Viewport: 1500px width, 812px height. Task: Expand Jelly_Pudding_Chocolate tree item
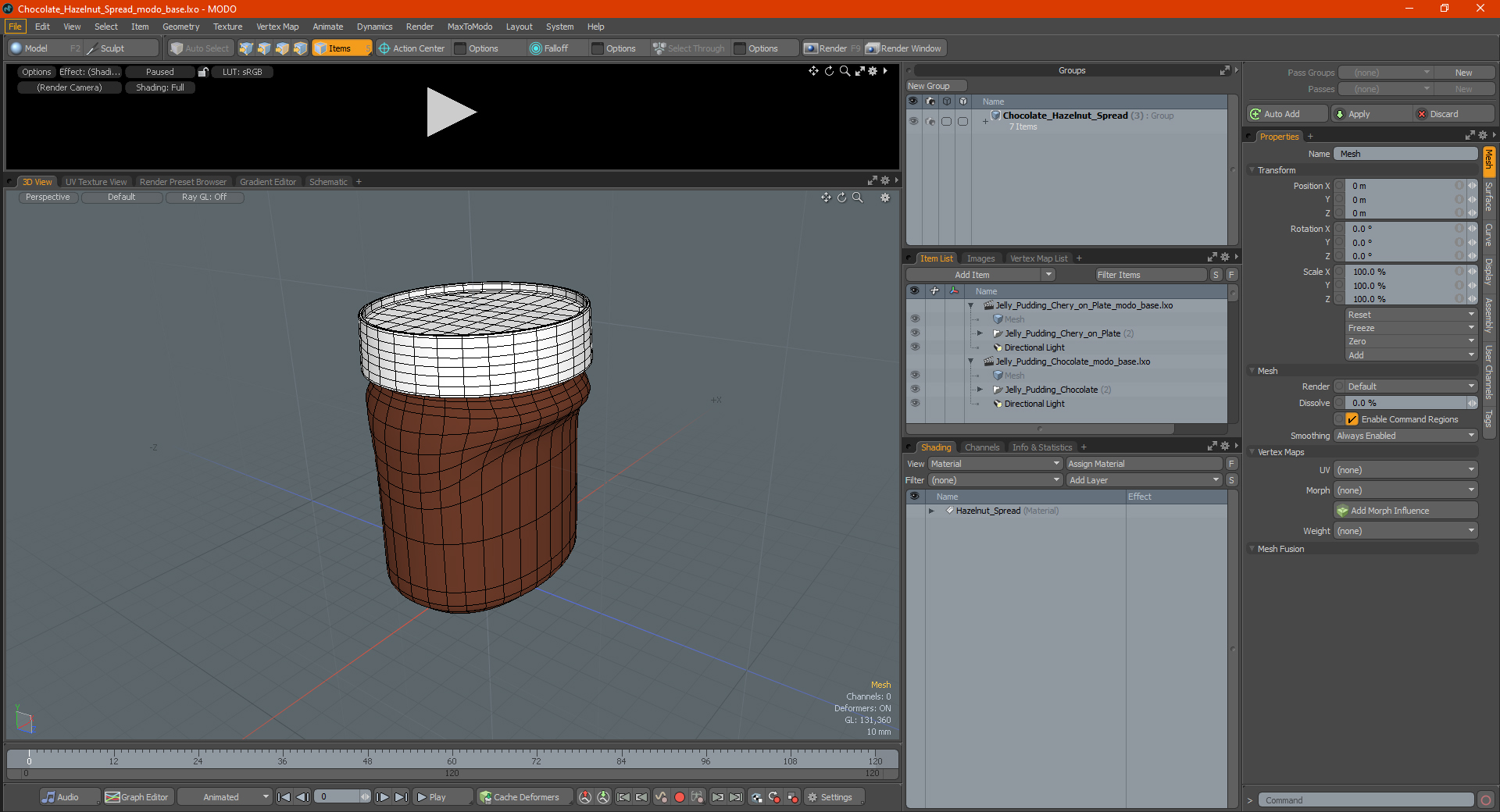[x=980, y=390]
